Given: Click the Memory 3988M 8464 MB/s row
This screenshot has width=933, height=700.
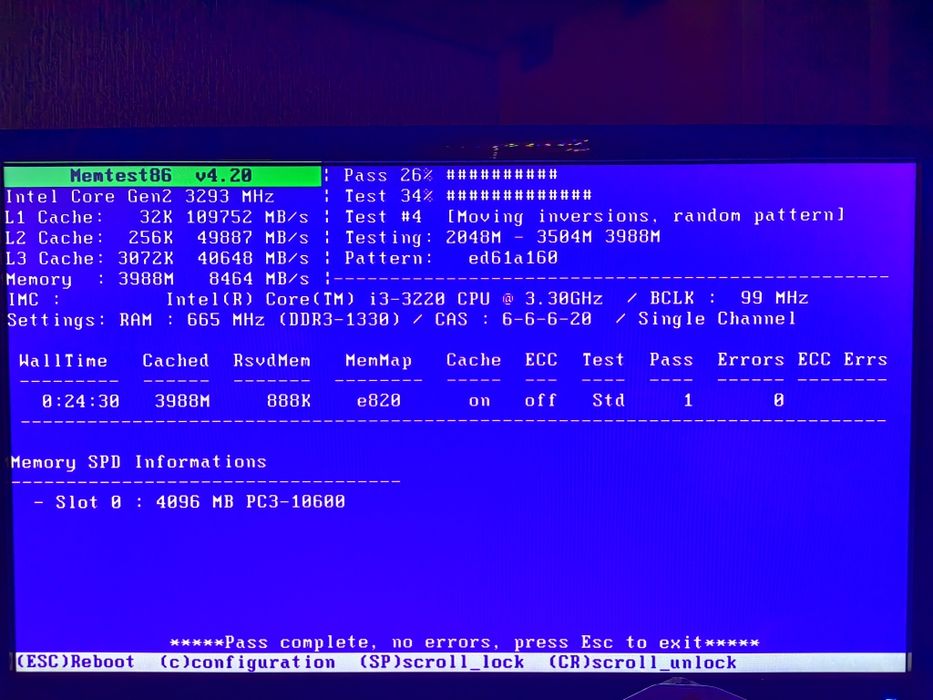Looking at the screenshot, I should click(x=157, y=279).
